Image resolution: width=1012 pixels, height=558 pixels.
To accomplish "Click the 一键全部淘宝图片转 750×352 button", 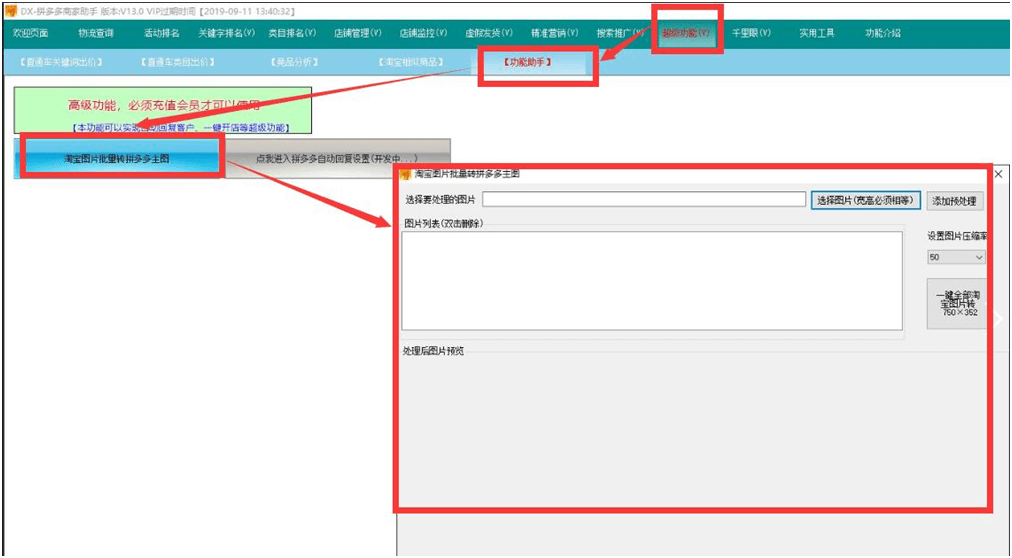I will [x=956, y=304].
